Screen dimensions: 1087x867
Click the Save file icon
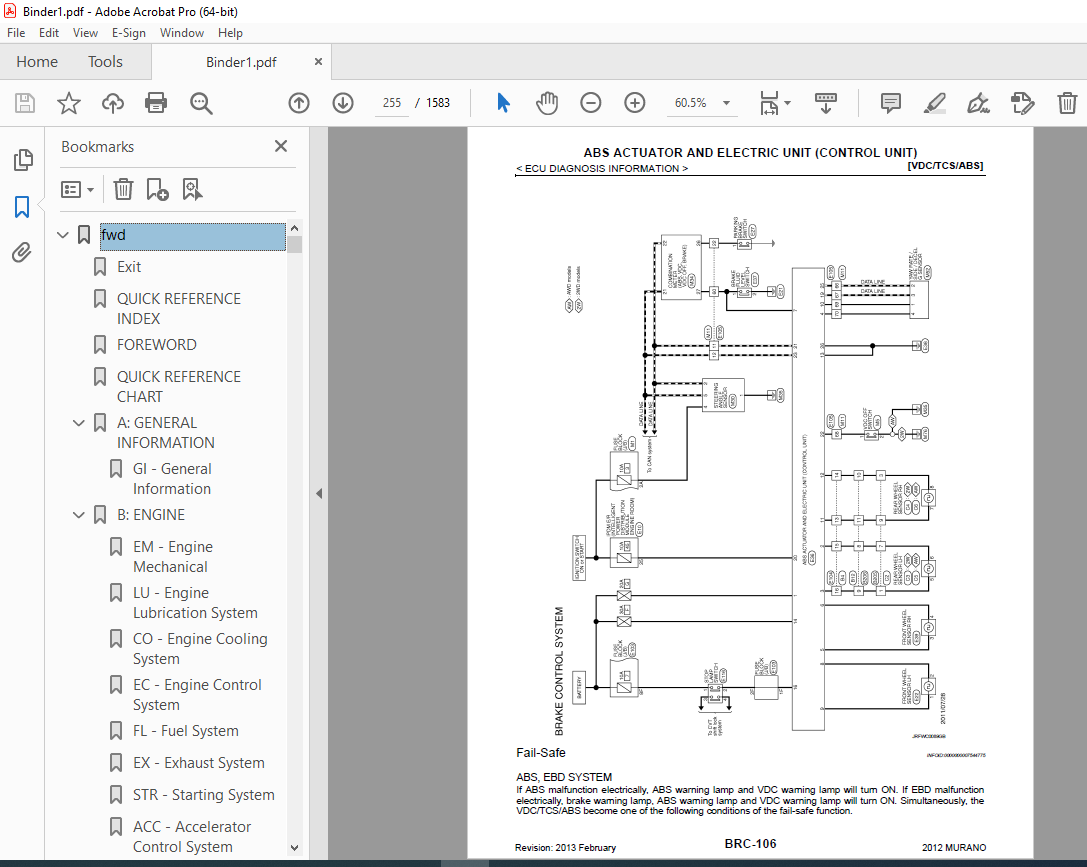(x=25, y=103)
